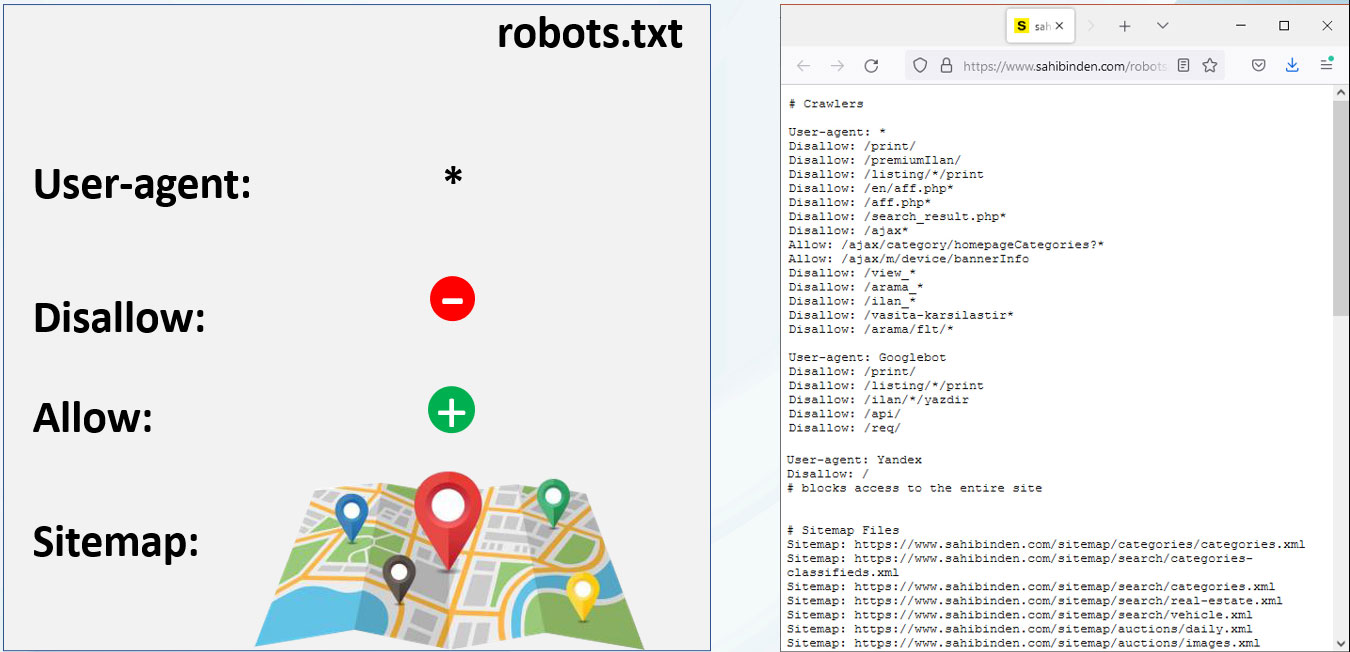Click the scrollbar down arrow in browser
The image size is (1350, 652).
tap(1341, 643)
